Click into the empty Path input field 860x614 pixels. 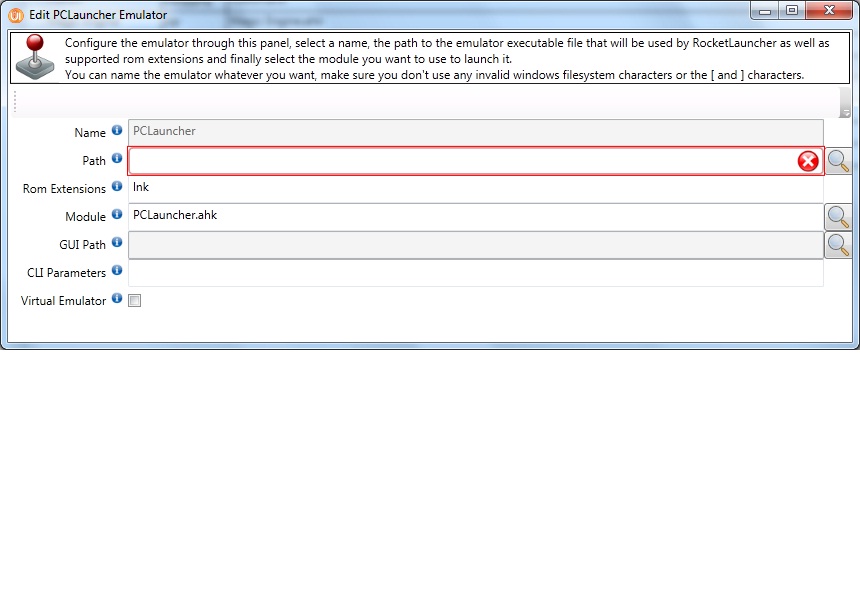(x=476, y=161)
